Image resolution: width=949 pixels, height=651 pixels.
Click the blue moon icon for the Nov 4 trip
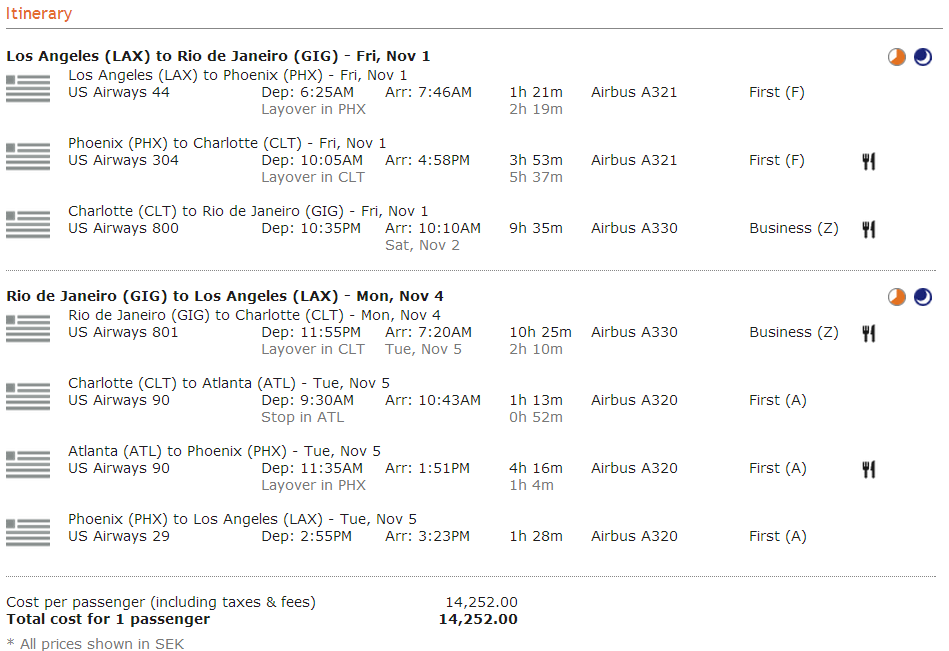point(922,297)
